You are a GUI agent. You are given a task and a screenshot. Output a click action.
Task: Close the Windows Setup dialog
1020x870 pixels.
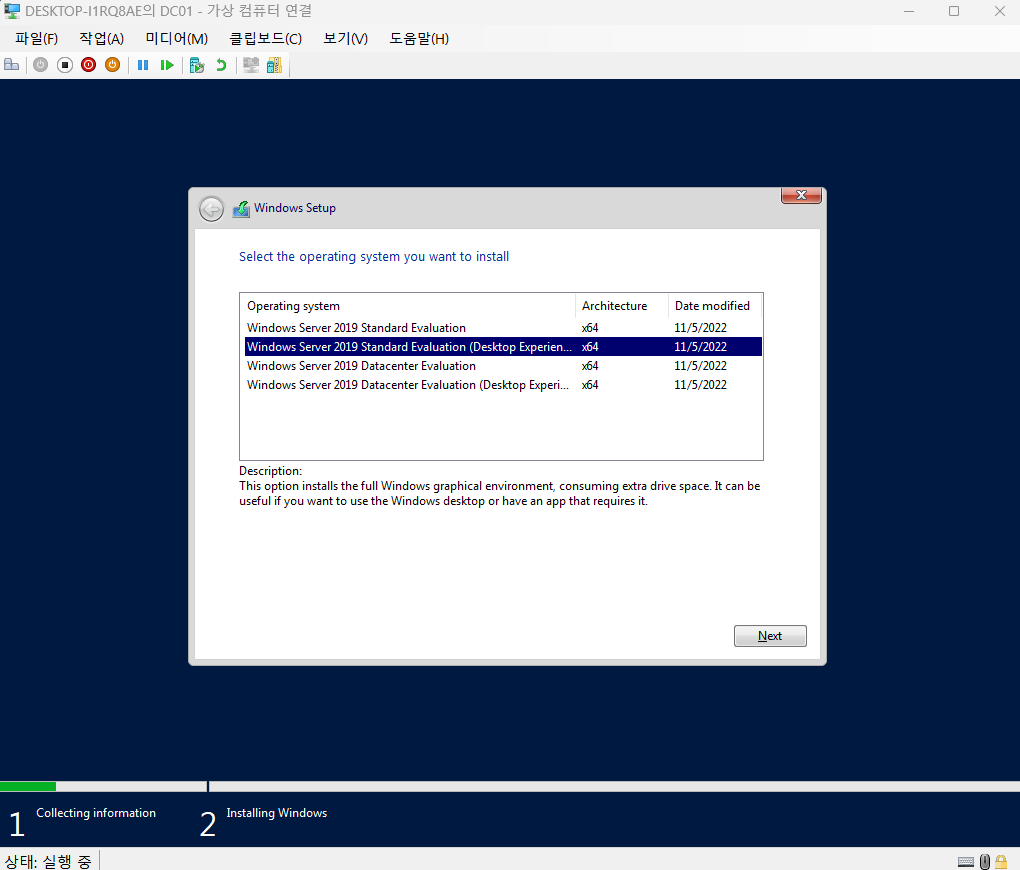[x=801, y=195]
